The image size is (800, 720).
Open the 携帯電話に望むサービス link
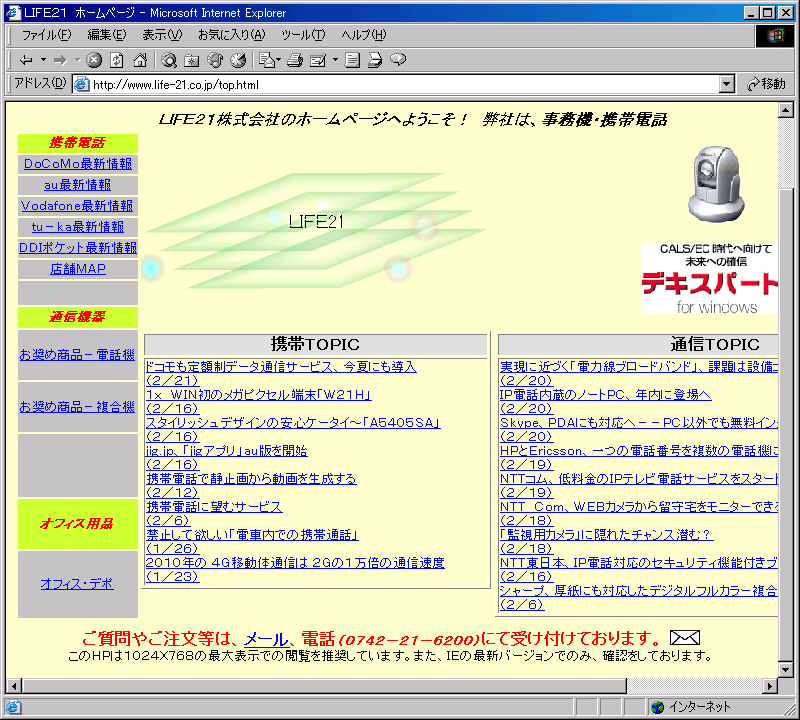click(x=214, y=507)
